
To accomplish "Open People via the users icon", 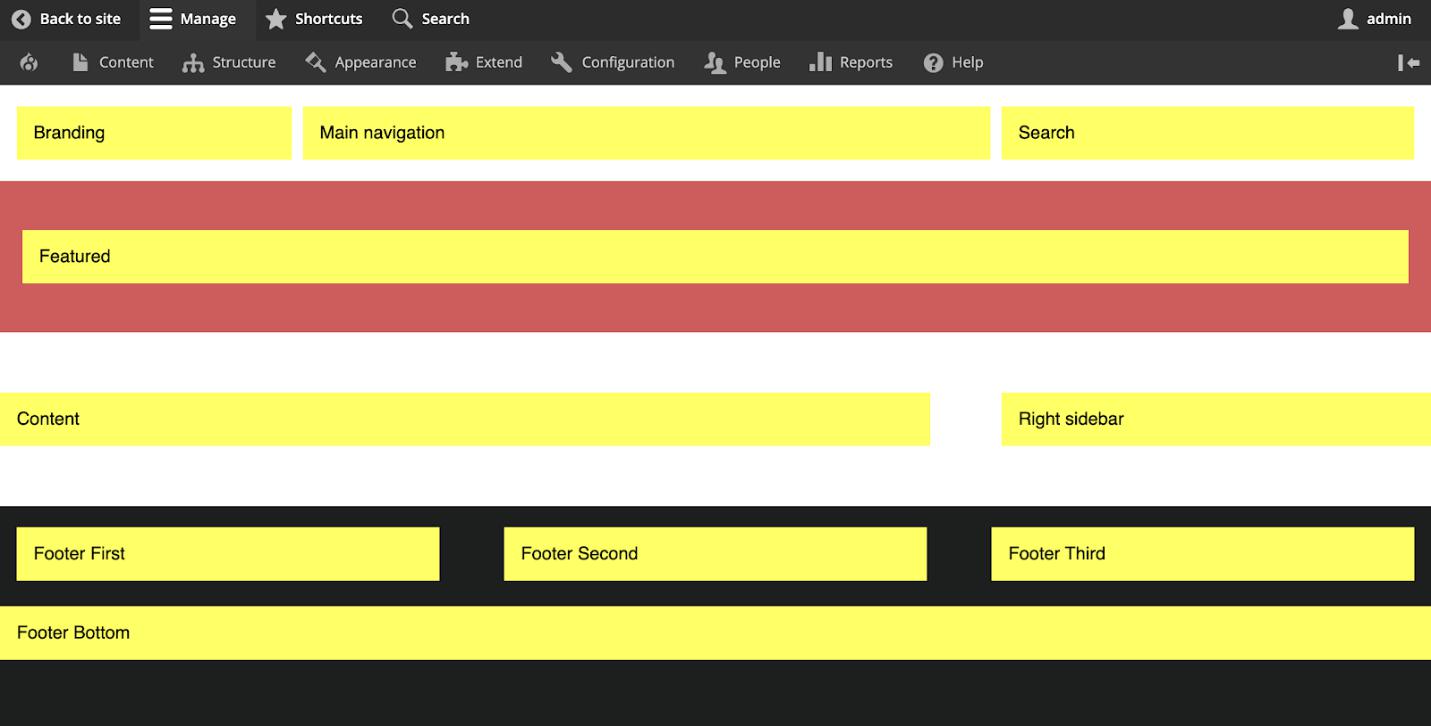I will [714, 62].
